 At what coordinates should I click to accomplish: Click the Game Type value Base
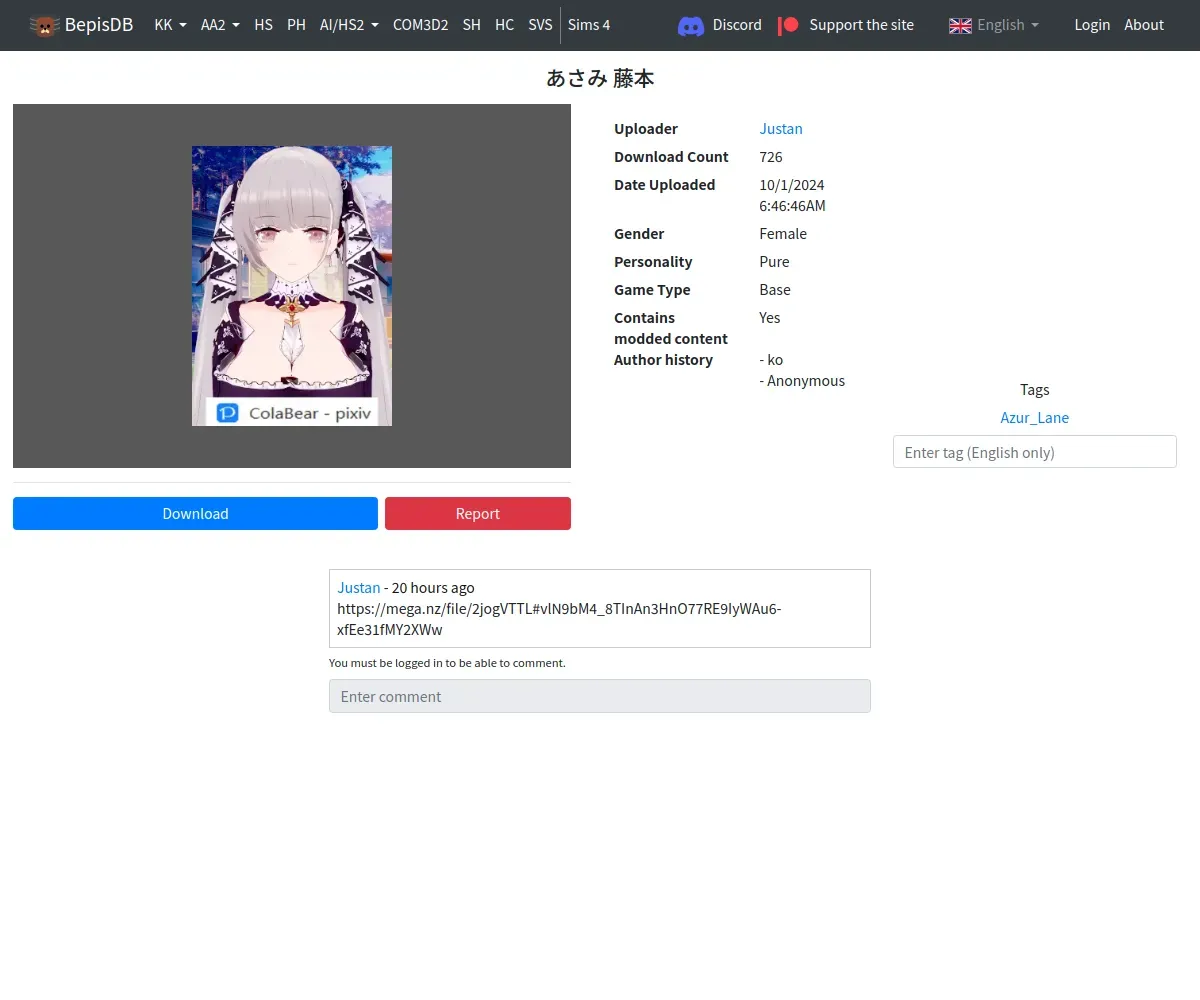pyautogui.click(x=775, y=290)
